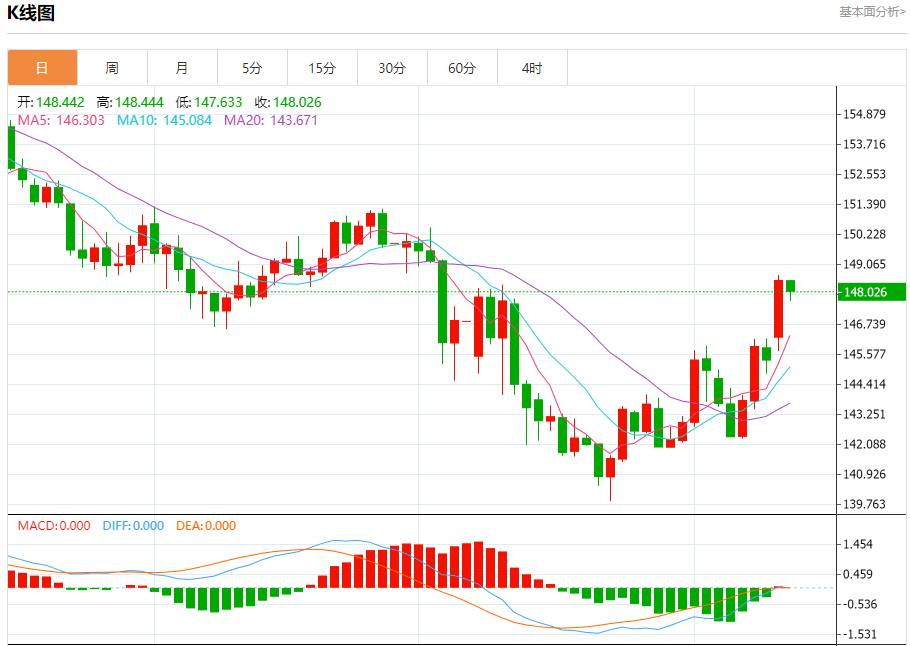Open the 15分 interval tab
This screenshot has width=910, height=646.
pos(322,68)
